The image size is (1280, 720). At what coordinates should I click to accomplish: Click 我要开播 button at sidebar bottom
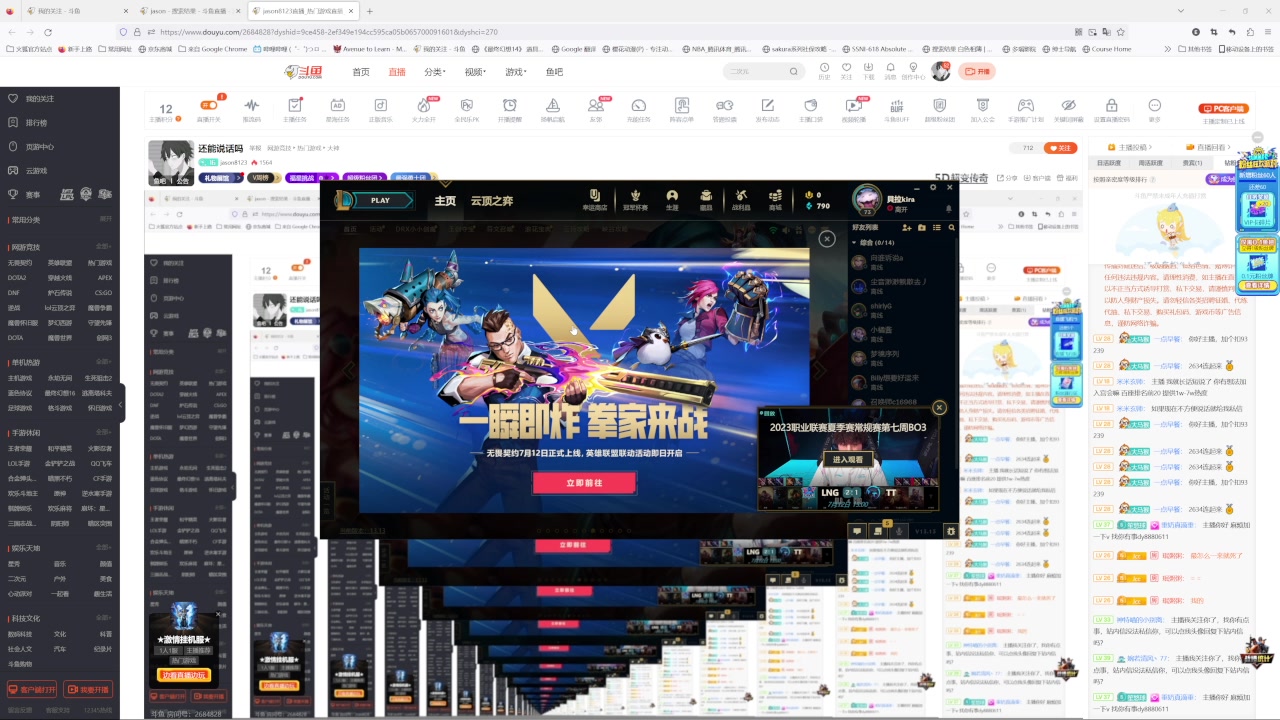[x=88, y=689]
